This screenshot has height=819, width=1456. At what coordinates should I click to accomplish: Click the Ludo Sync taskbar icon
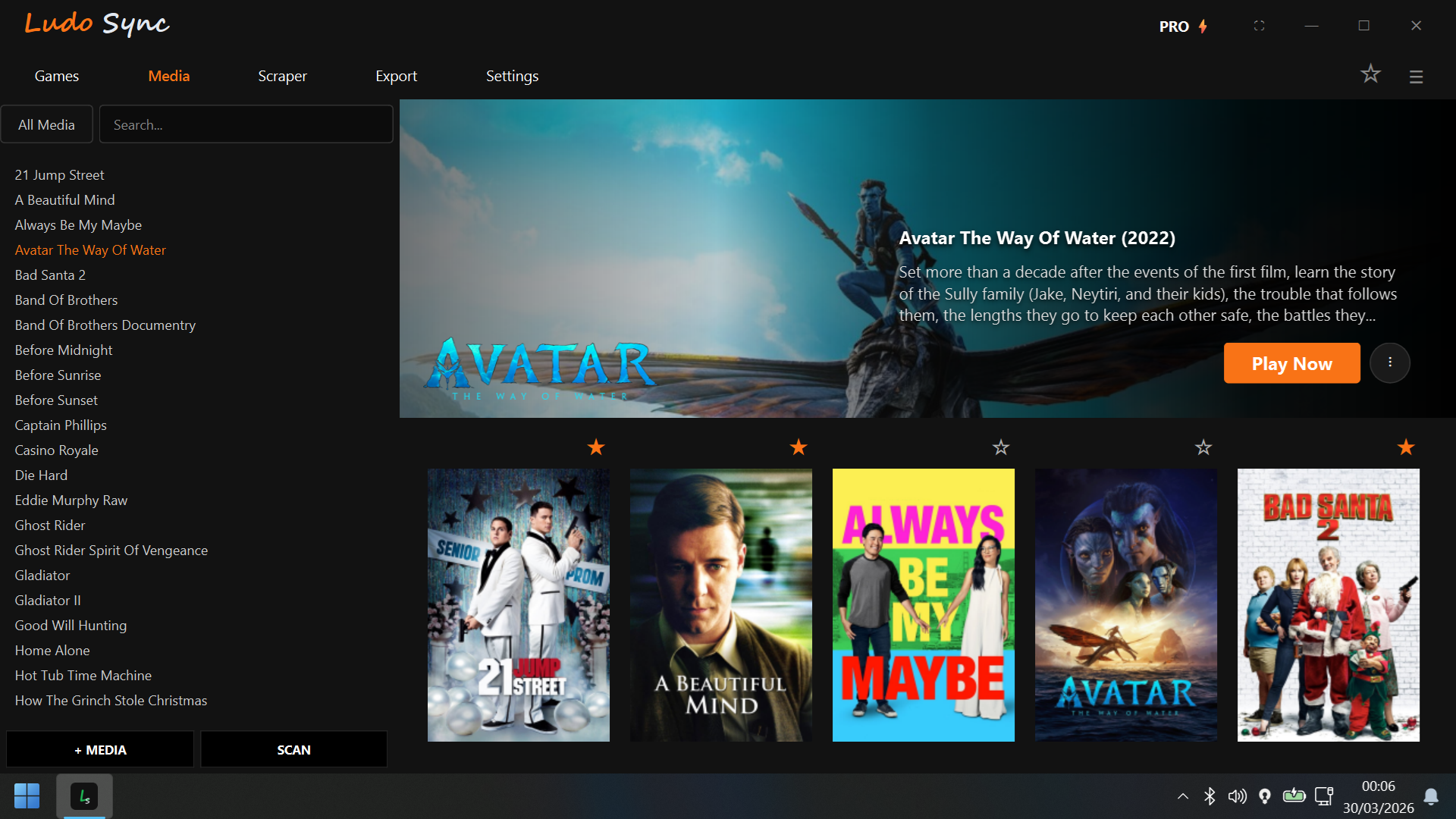point(84,796)
